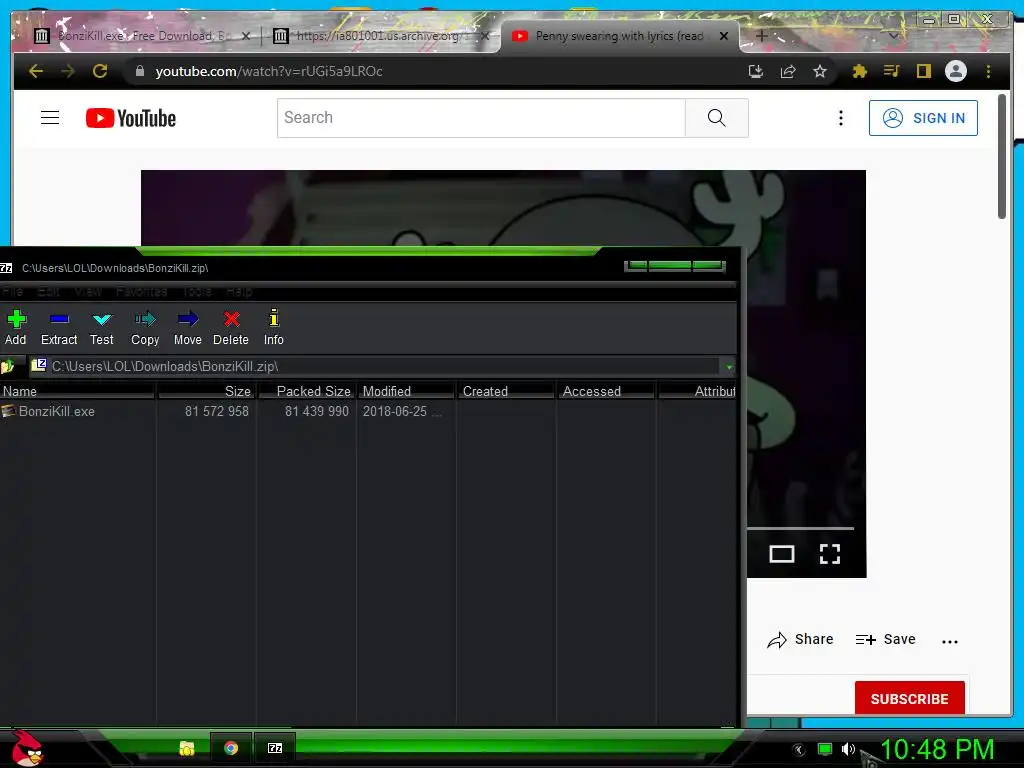
Task: Click the Move toolbar icon in 7-Zip
Action: click(x=187, y=328)
